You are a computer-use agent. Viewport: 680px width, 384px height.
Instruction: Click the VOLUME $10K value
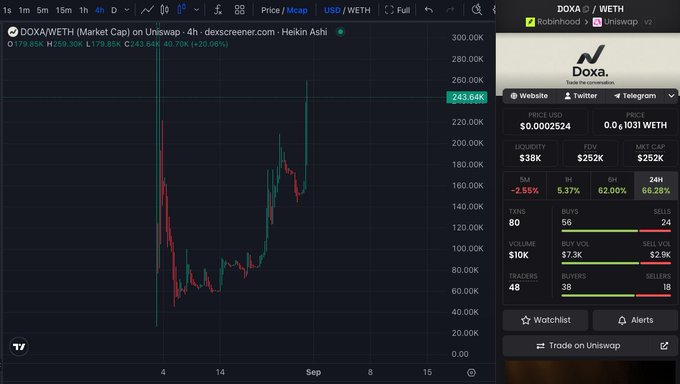pyautogui.click(x=519, y=255)
